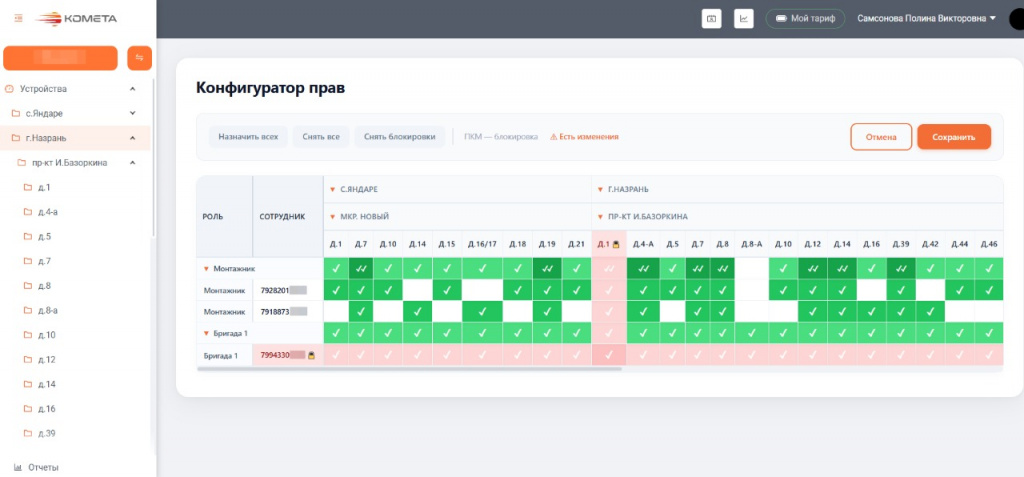Click the orange swap arrows icon button
The image size is (1024, 477).
pos(139,58)
